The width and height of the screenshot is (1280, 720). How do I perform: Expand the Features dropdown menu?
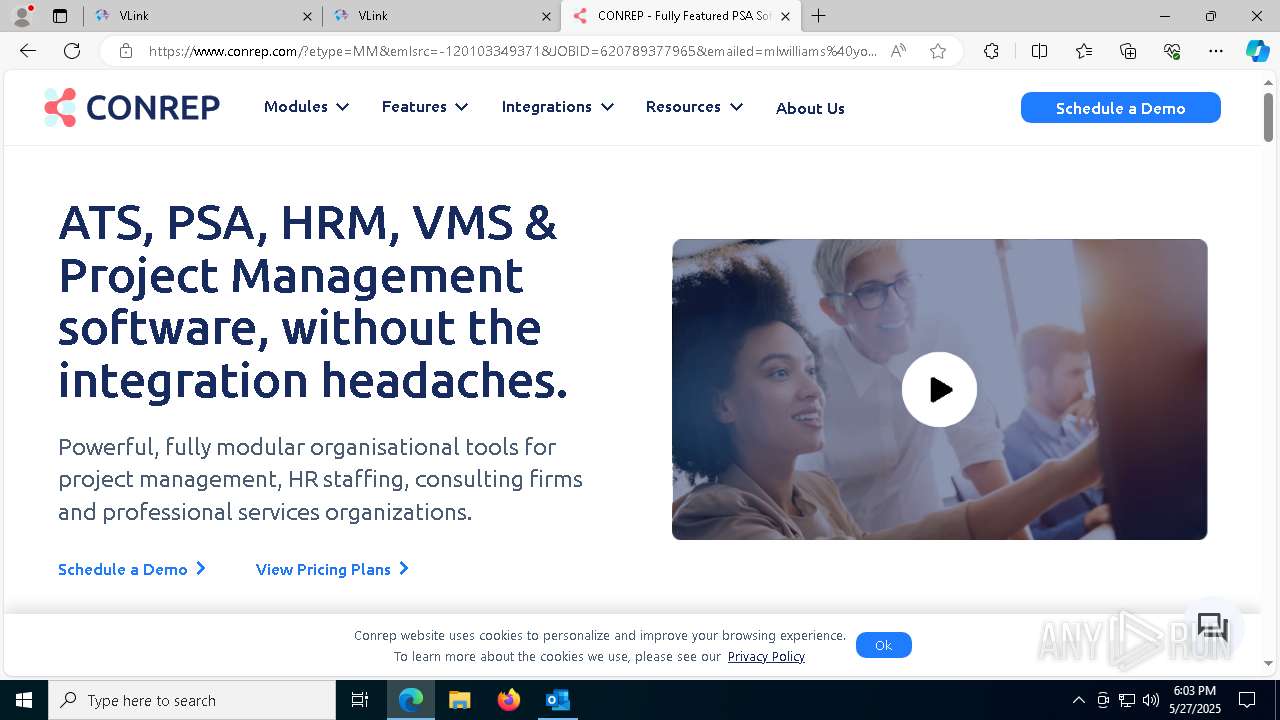click(425, 107)
